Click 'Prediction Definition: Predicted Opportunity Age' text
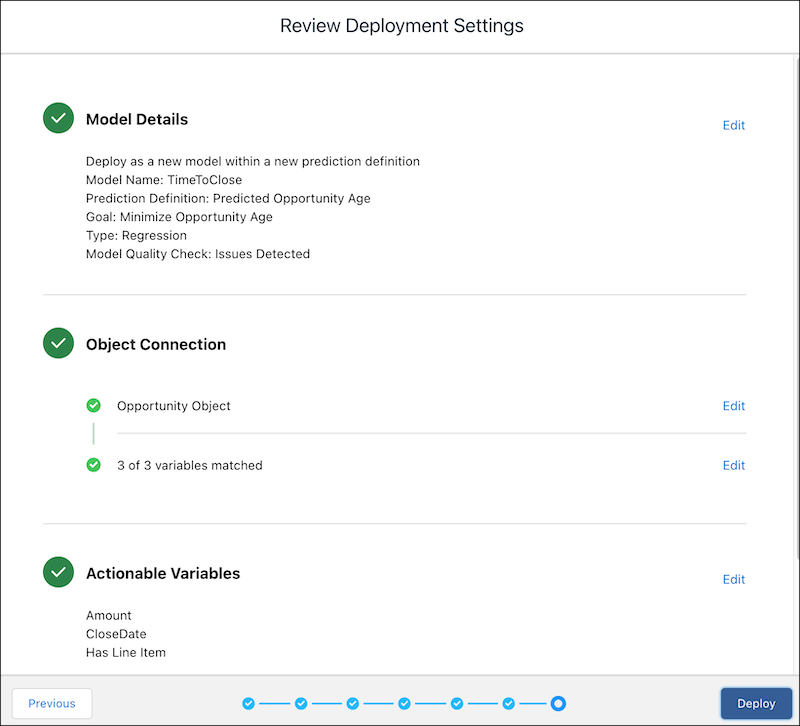Image resolution: width=800 pixels, height=726 pixels. pyautogui.click(x=228, y=198)
